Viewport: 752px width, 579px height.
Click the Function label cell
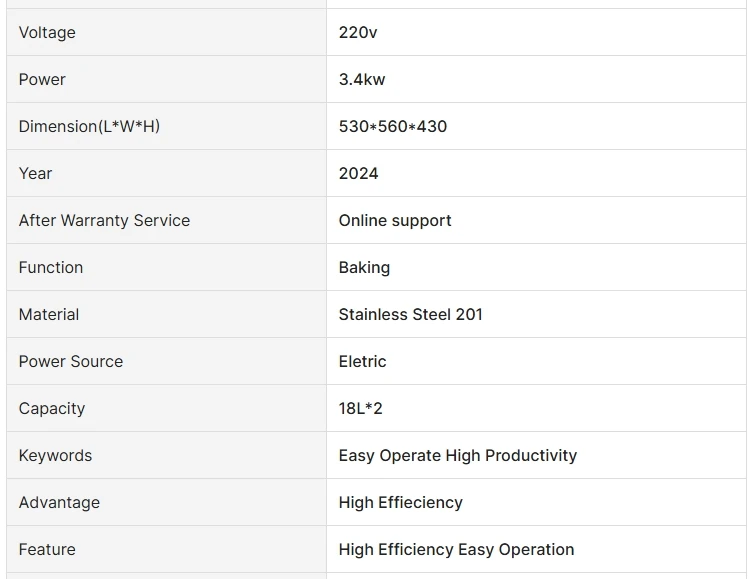point(51,268)
